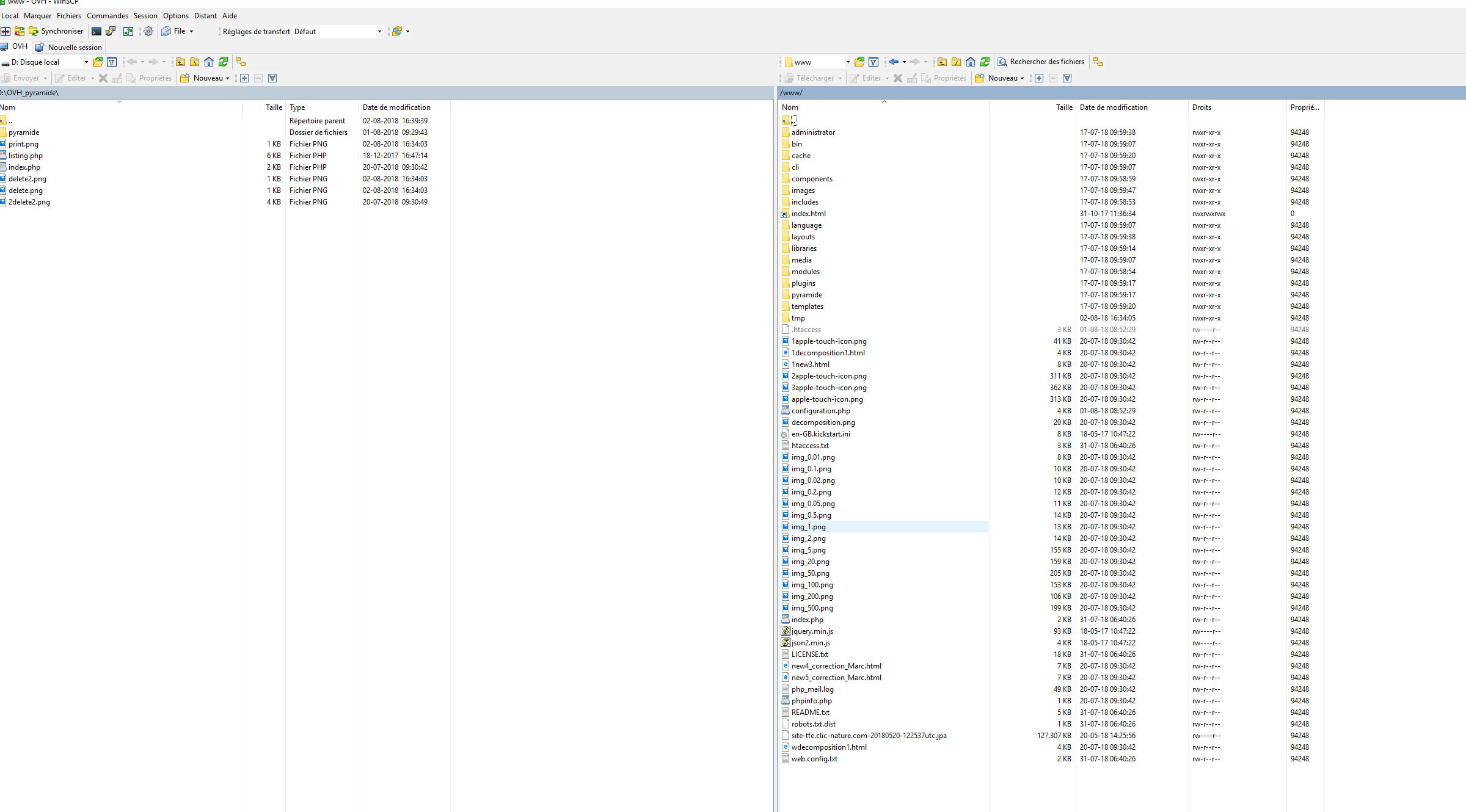The height and width of the screenshot is (812, 1466).
Task: Select configuration.php in remote list
Action: pyautogui.click(x=820, y=411)
